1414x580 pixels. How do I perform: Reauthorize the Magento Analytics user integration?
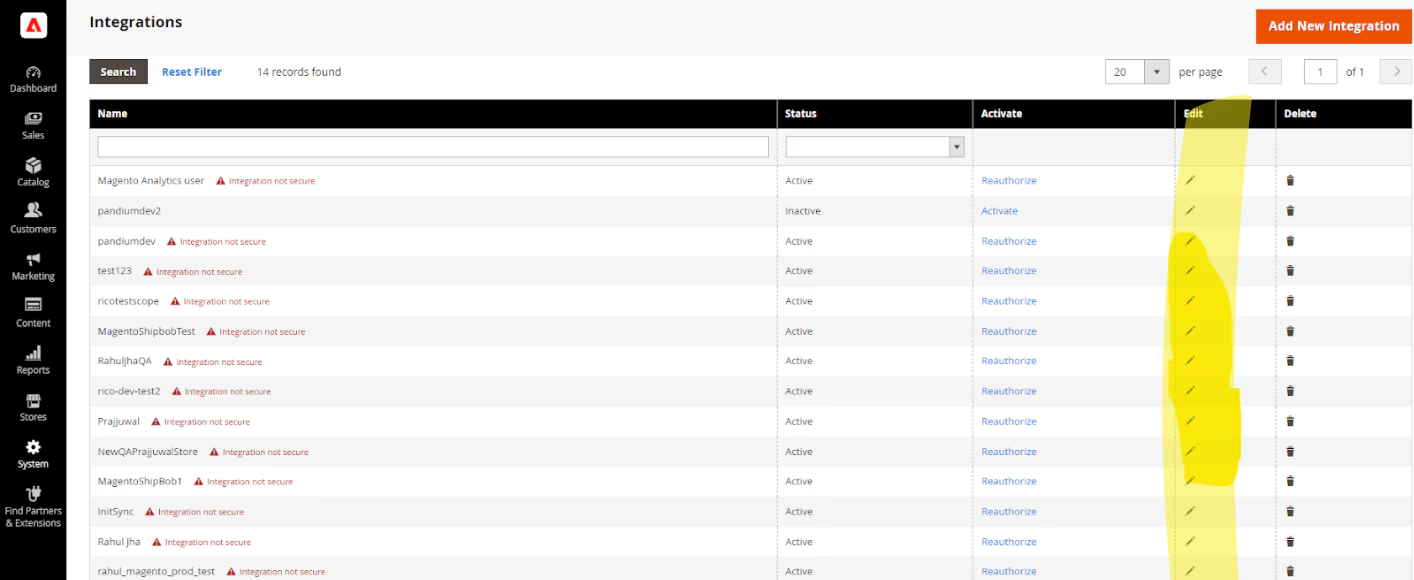coord(1008,181)
